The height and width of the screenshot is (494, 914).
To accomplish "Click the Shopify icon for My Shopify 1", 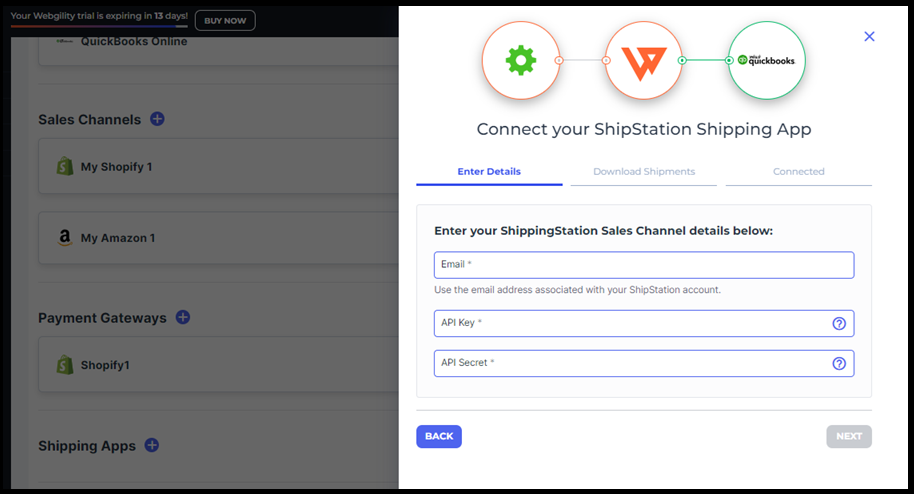I will (x=65, y=167).
